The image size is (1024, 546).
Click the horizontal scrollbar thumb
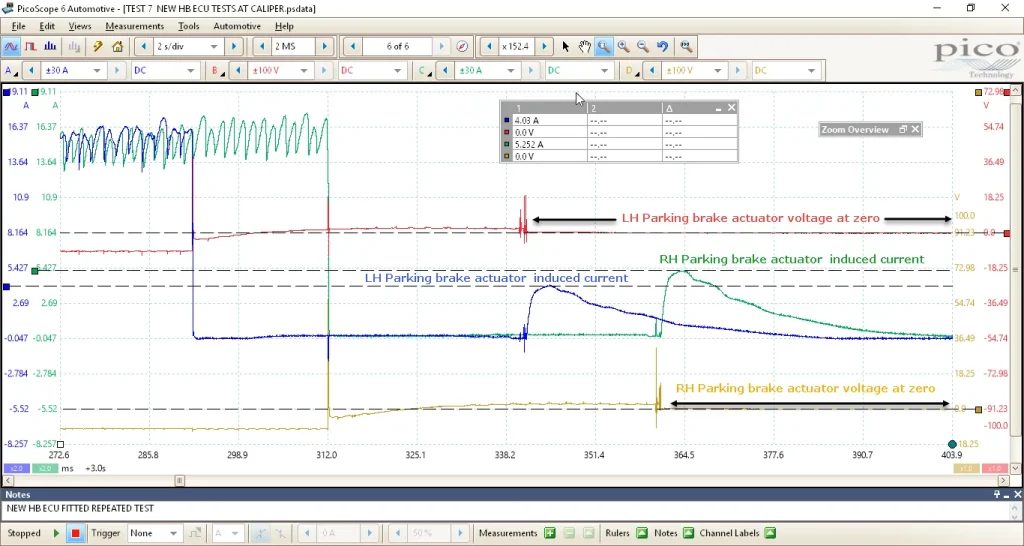(180, 481)
